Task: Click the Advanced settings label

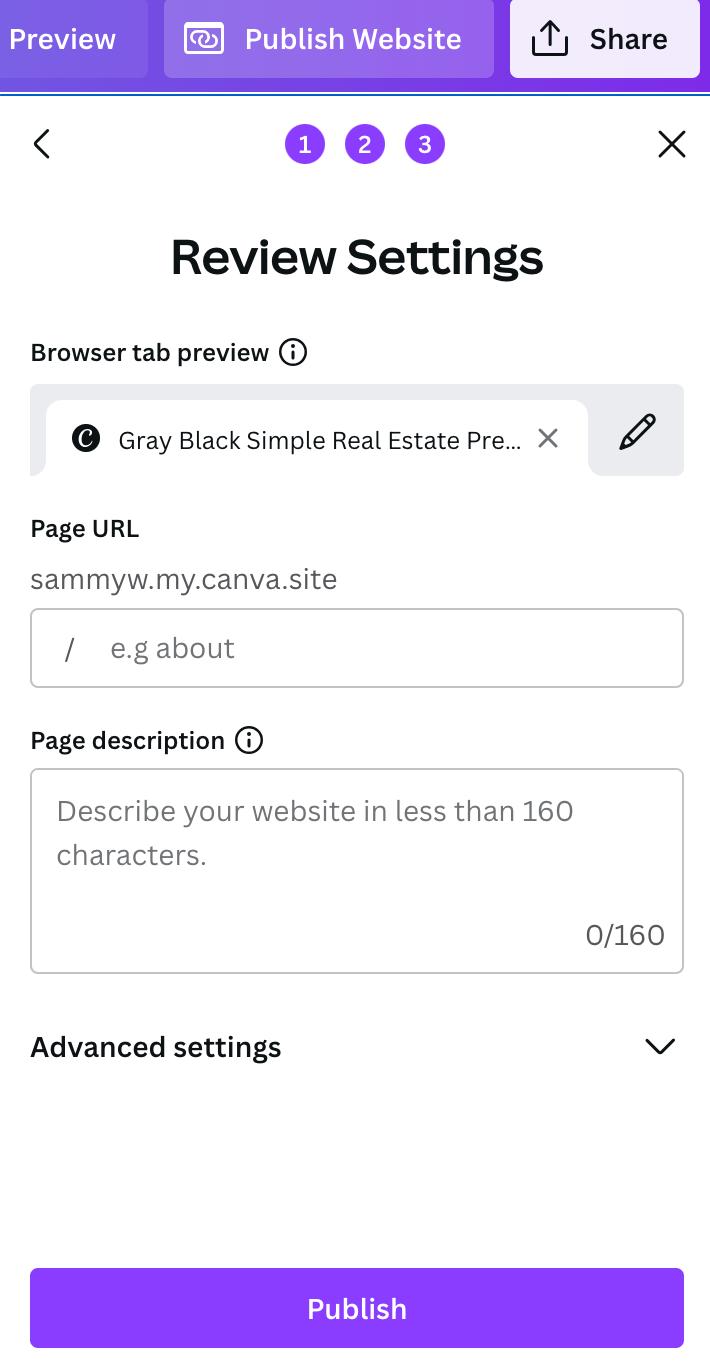Action: point(156,1047)
